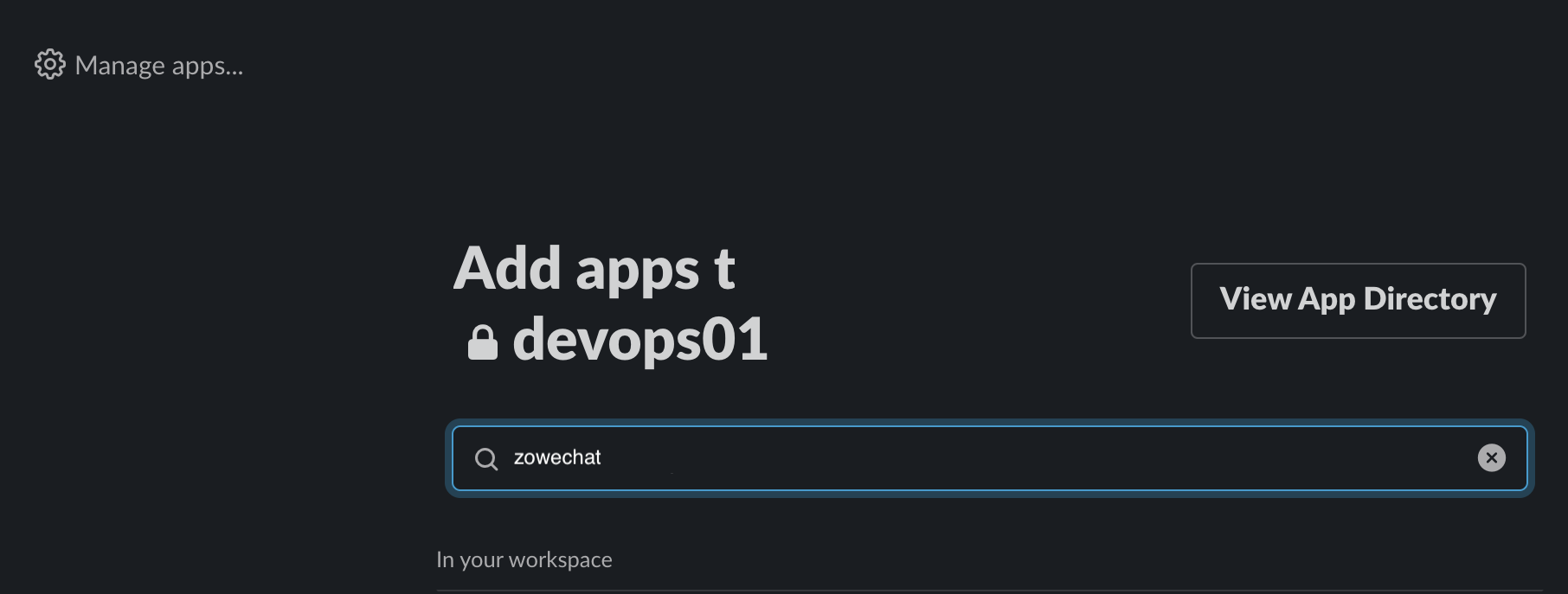
Task: Select the devops01 channel name
Action: pos(639,339)
